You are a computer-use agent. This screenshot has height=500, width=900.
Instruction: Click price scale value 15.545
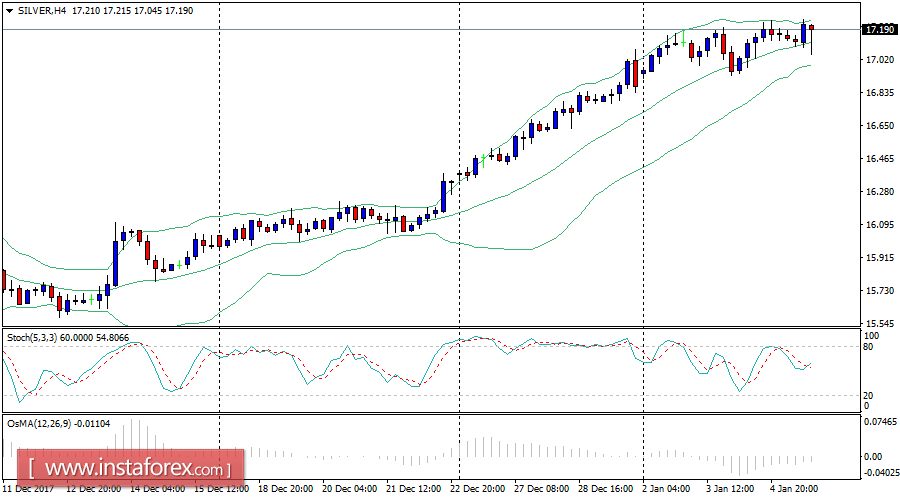[x=880, y=324]
